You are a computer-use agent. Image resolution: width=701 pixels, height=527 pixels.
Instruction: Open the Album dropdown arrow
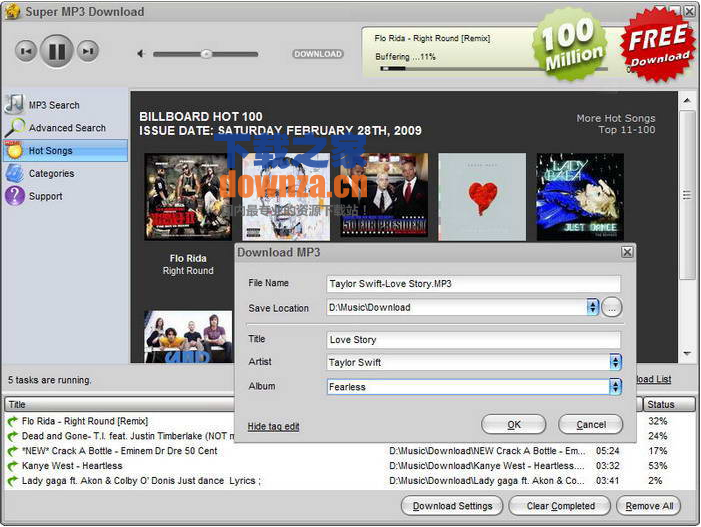click(x=616, y=387)
